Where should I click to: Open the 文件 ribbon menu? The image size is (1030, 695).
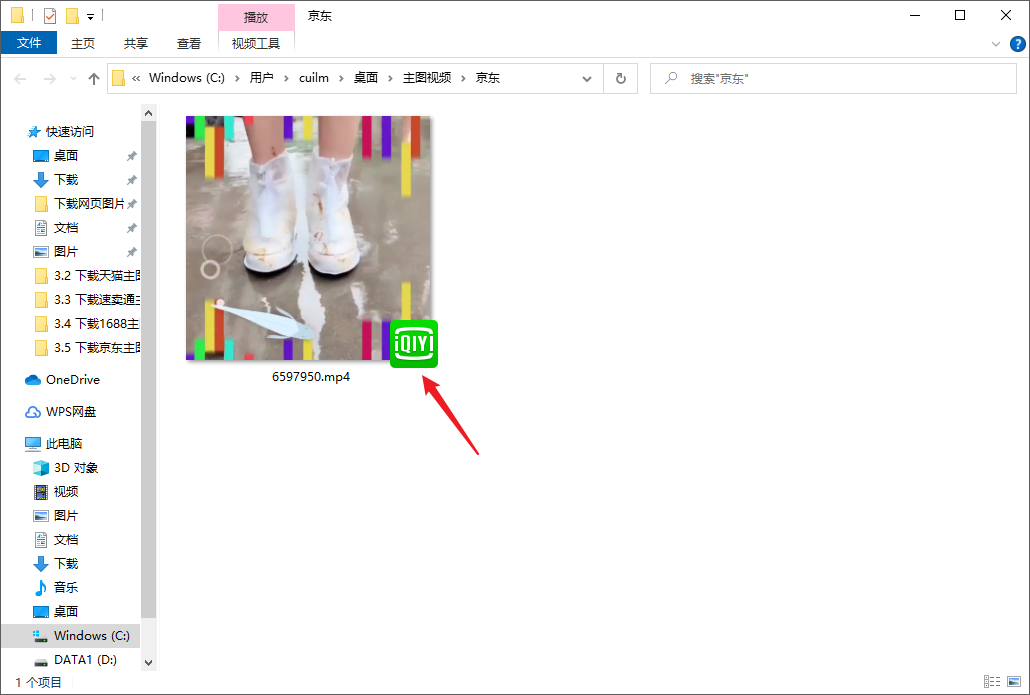29,43
